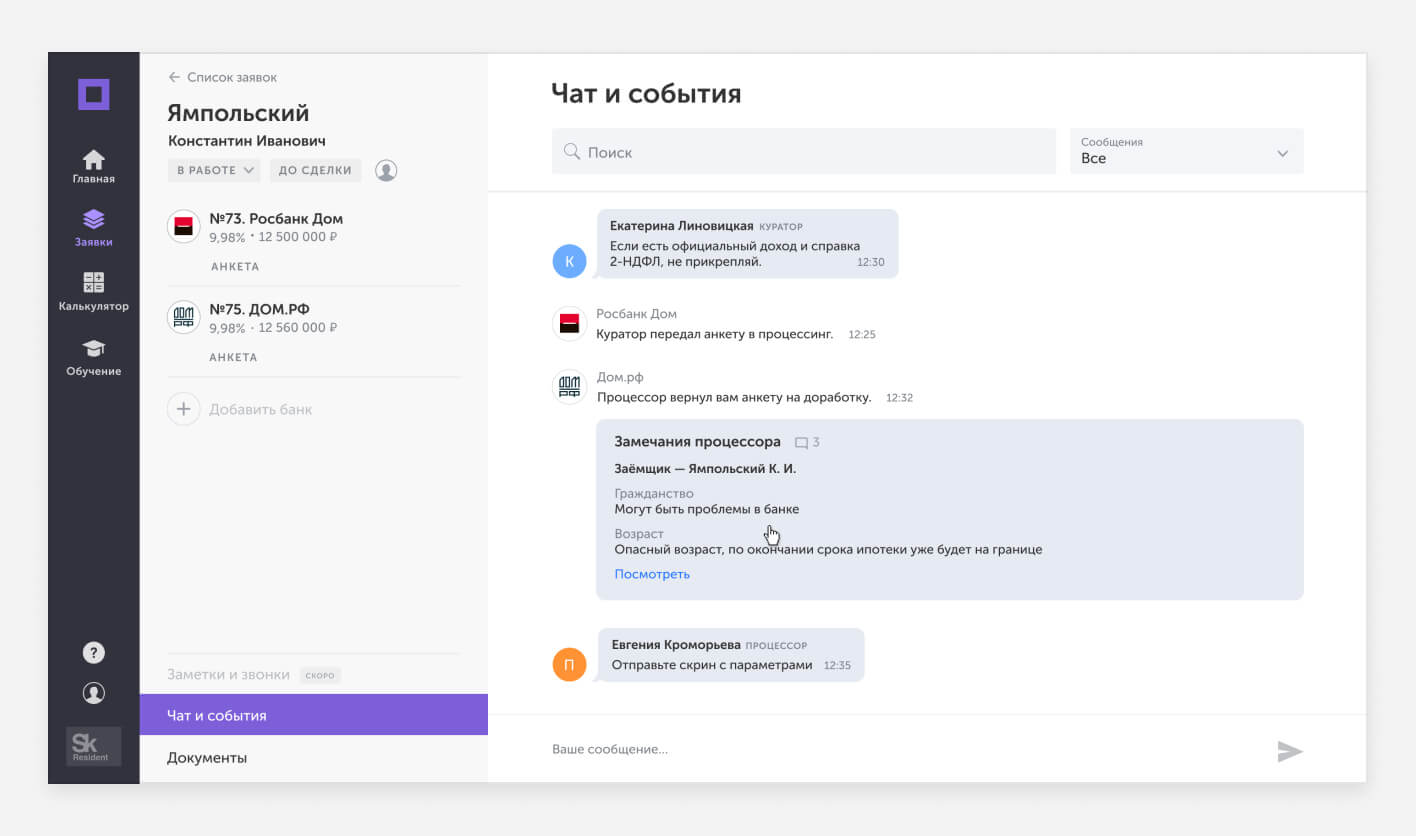1416x836 pixels.
Task: Open the help question mark icon
Action: 94,653
